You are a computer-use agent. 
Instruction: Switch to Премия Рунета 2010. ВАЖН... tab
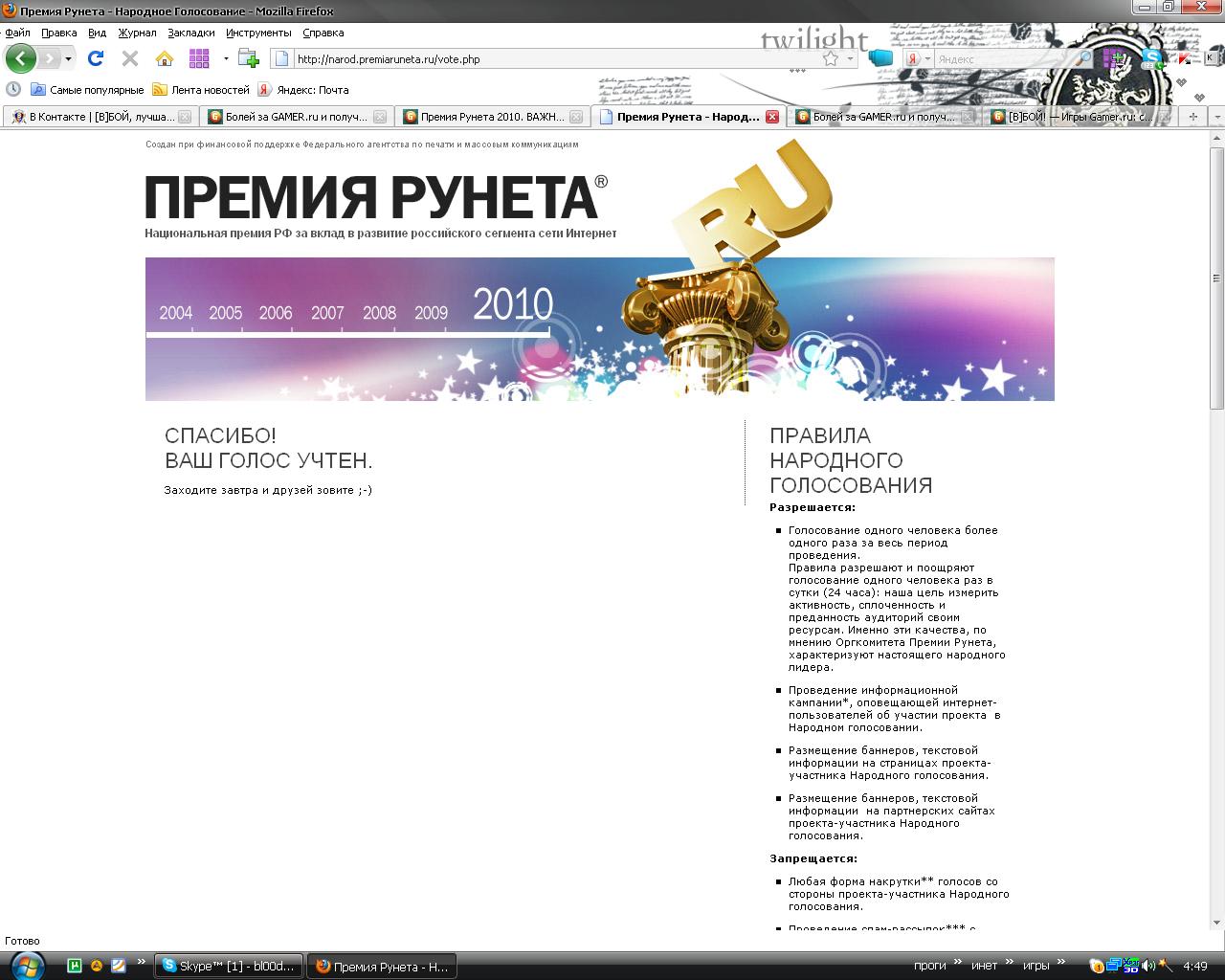492,117
